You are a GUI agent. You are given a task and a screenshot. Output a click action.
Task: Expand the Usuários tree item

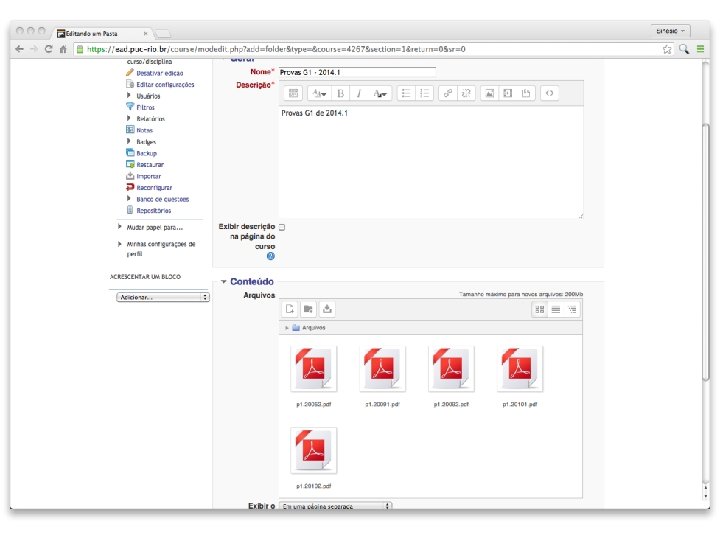(129, 96)
